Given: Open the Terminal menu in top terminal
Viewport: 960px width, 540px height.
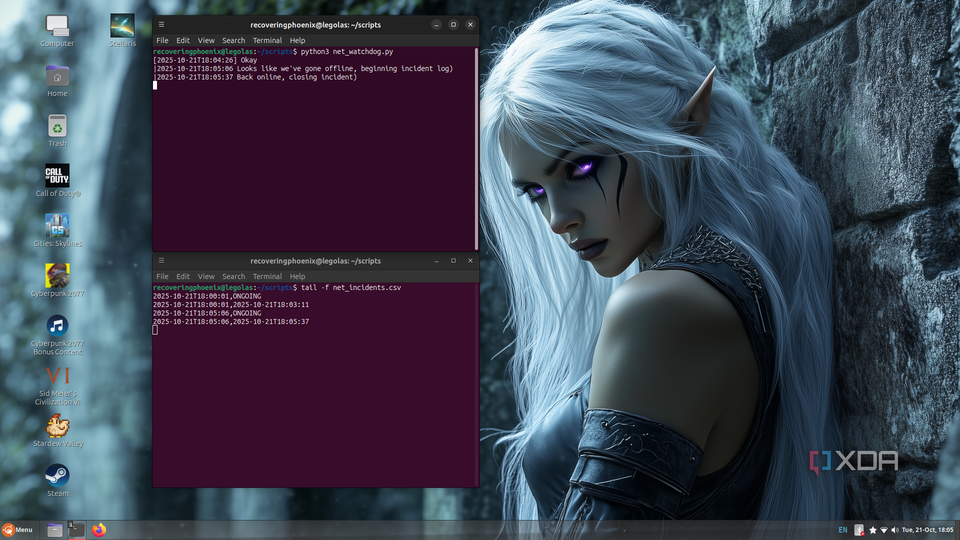Looking at the screenshot, I should click(267, 41).
